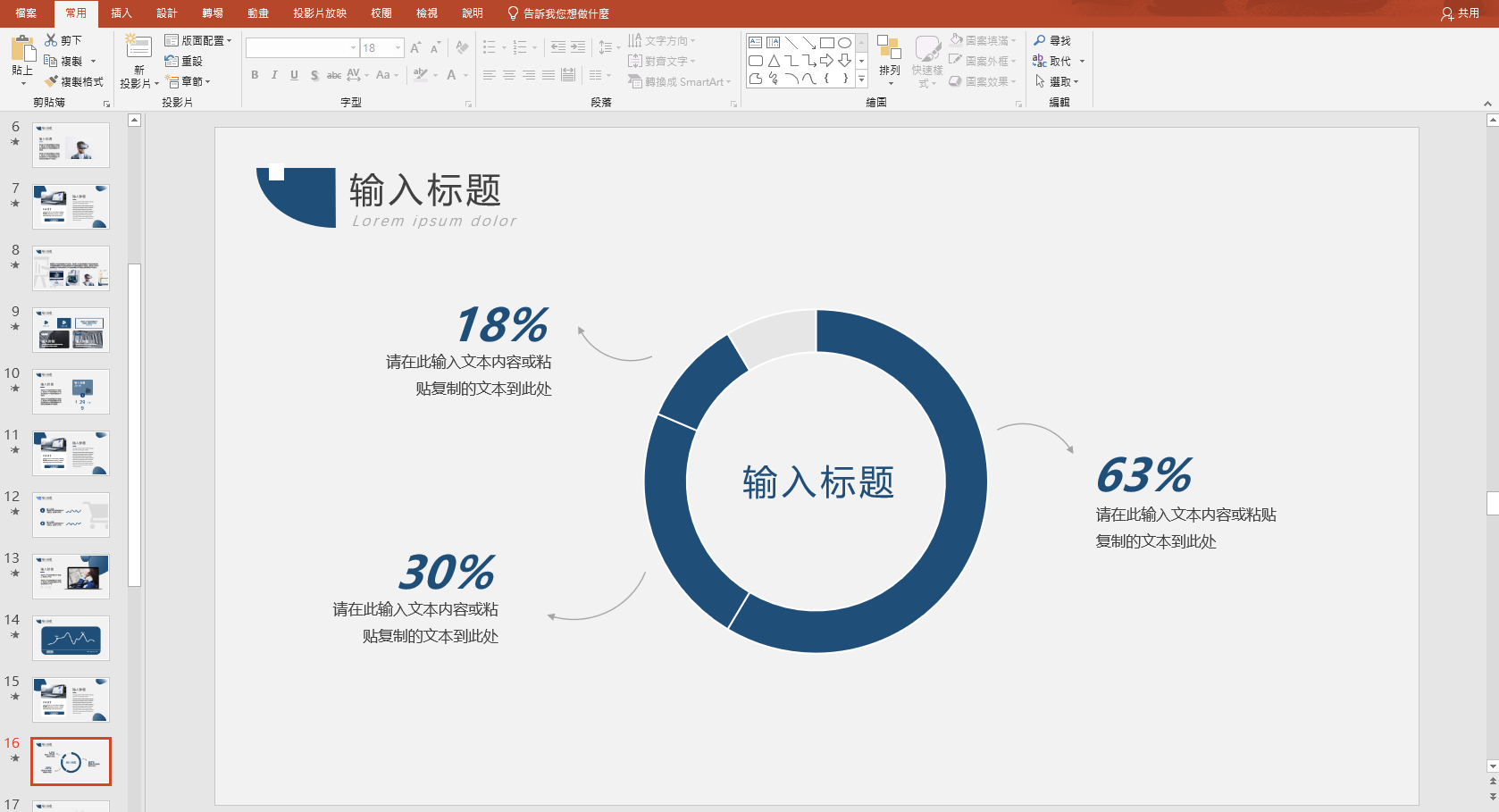Click the increase font size icon
Image resolution: width=1499 pixels, height=812 pixels.
[x=415, y=48]
